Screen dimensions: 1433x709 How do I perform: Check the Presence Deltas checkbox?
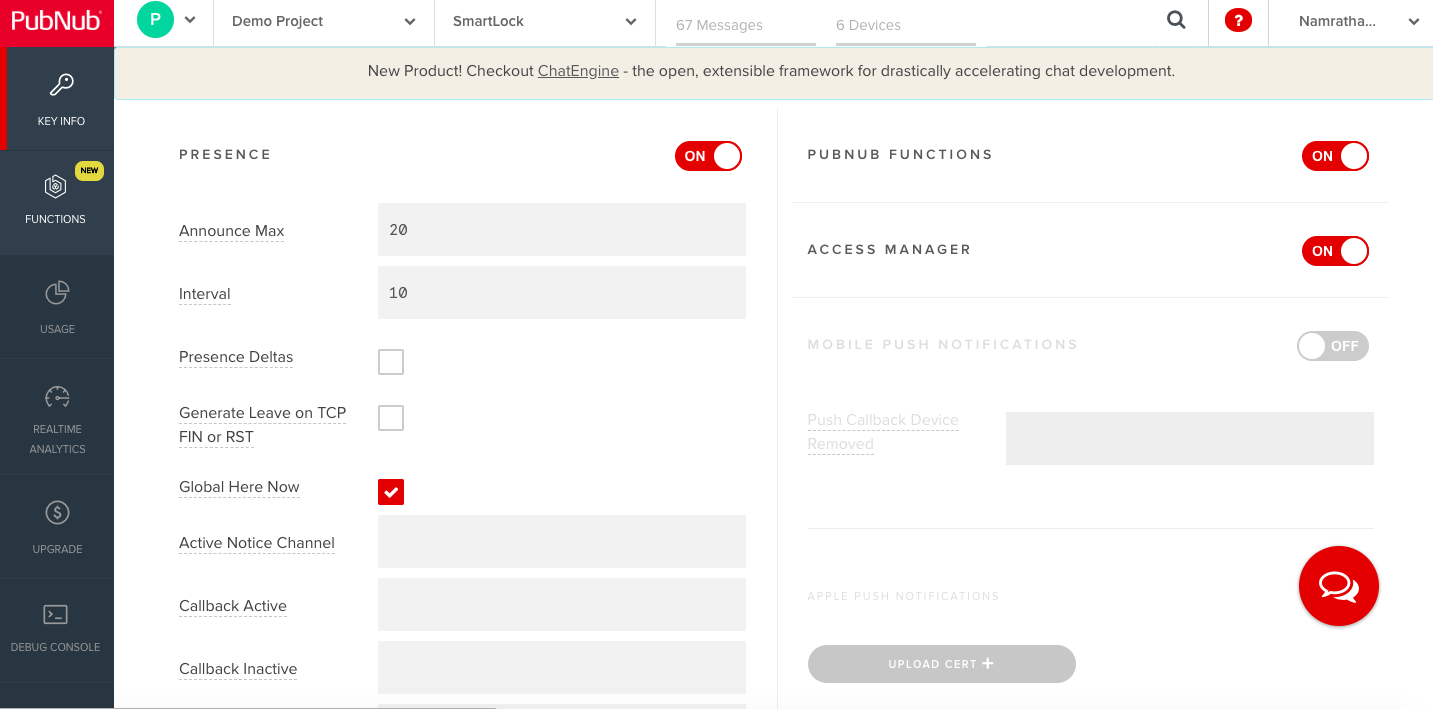click(391, 362)
